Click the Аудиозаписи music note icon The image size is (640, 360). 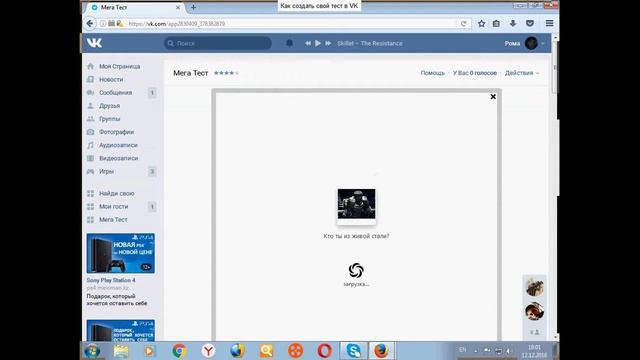click(x=91, y=145)
